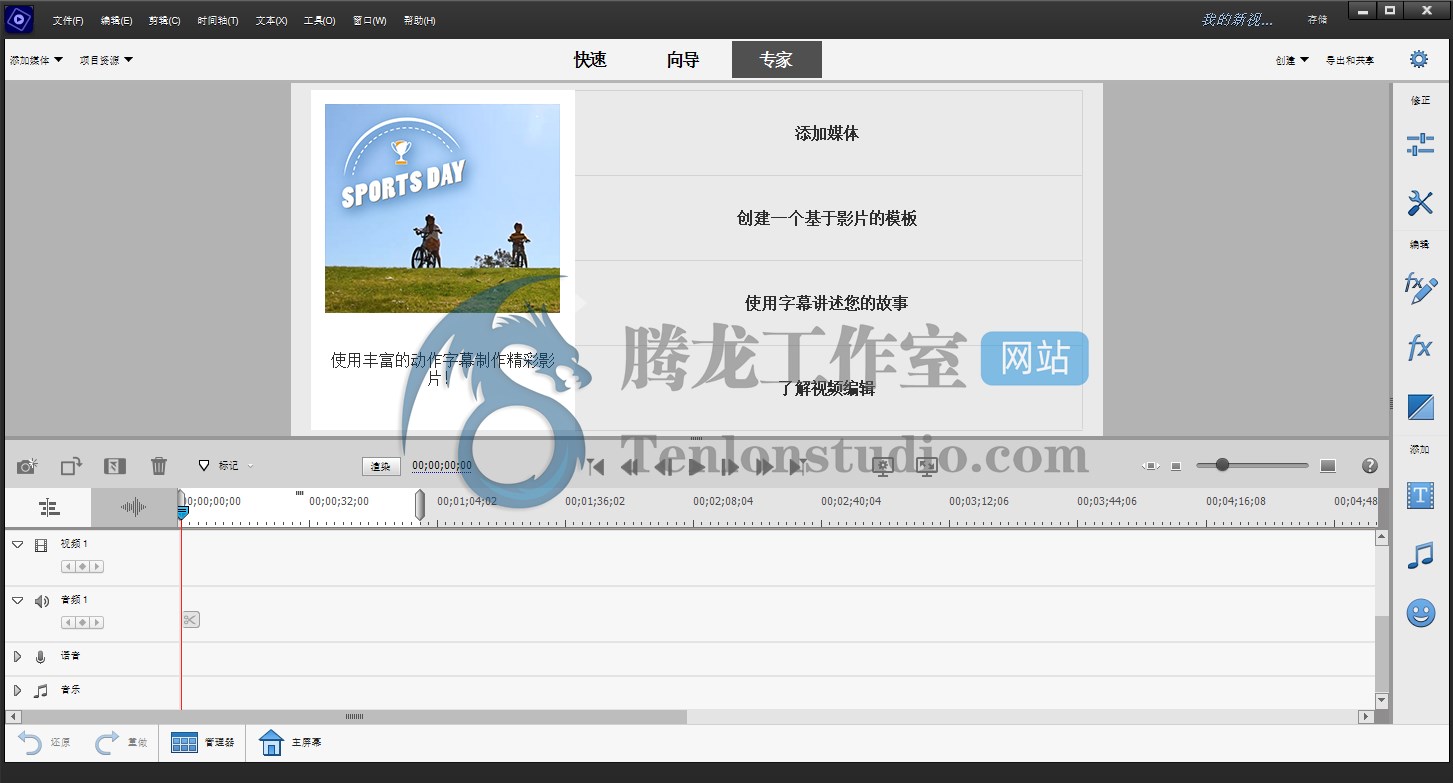Open the Music score panel icon
Image resolution: width=1453 pixels, height=783 pixels.
click(x=1420, y=555)
